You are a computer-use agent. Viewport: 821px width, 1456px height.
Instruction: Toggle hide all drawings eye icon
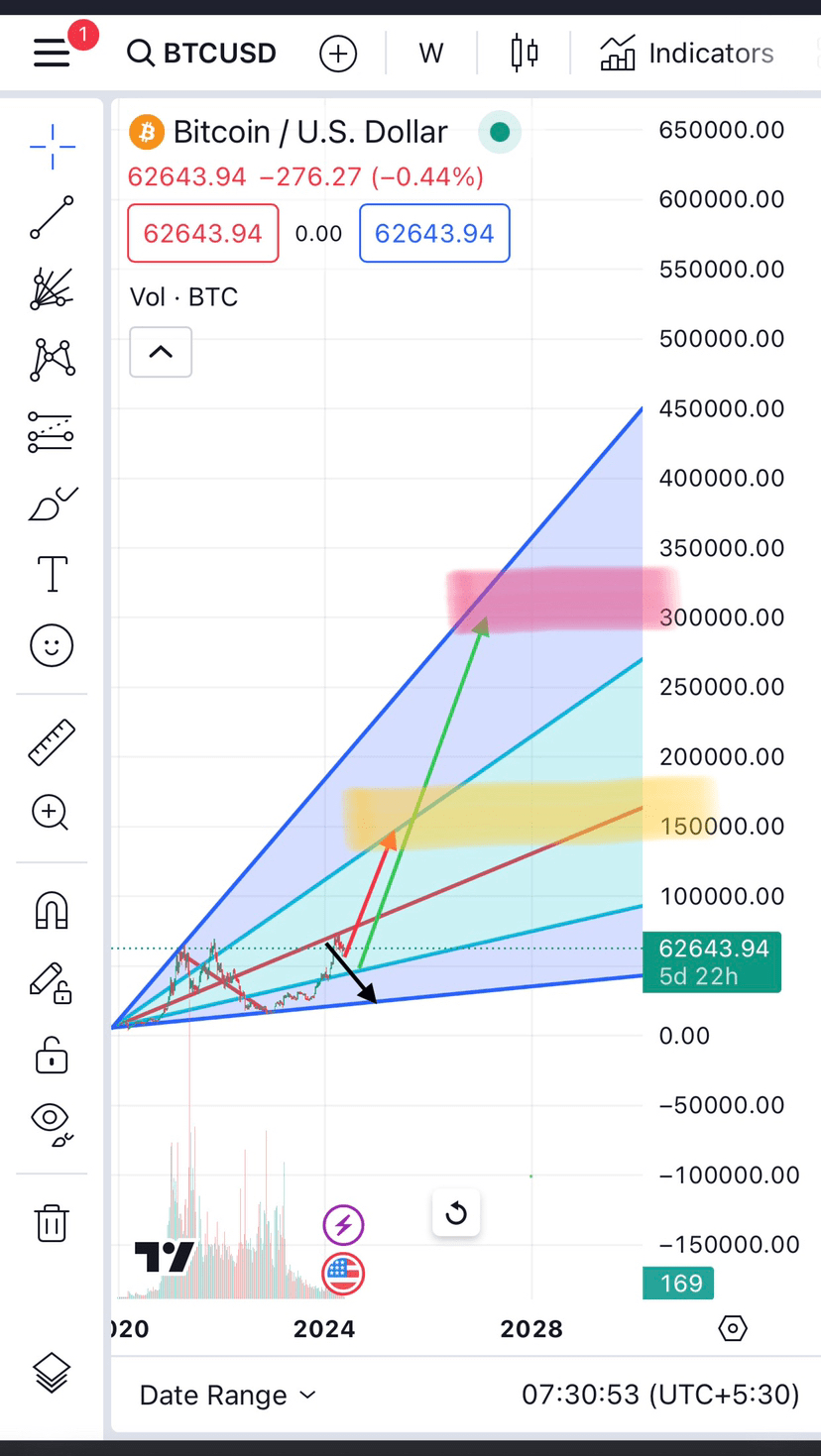[x=53, y=1124]
